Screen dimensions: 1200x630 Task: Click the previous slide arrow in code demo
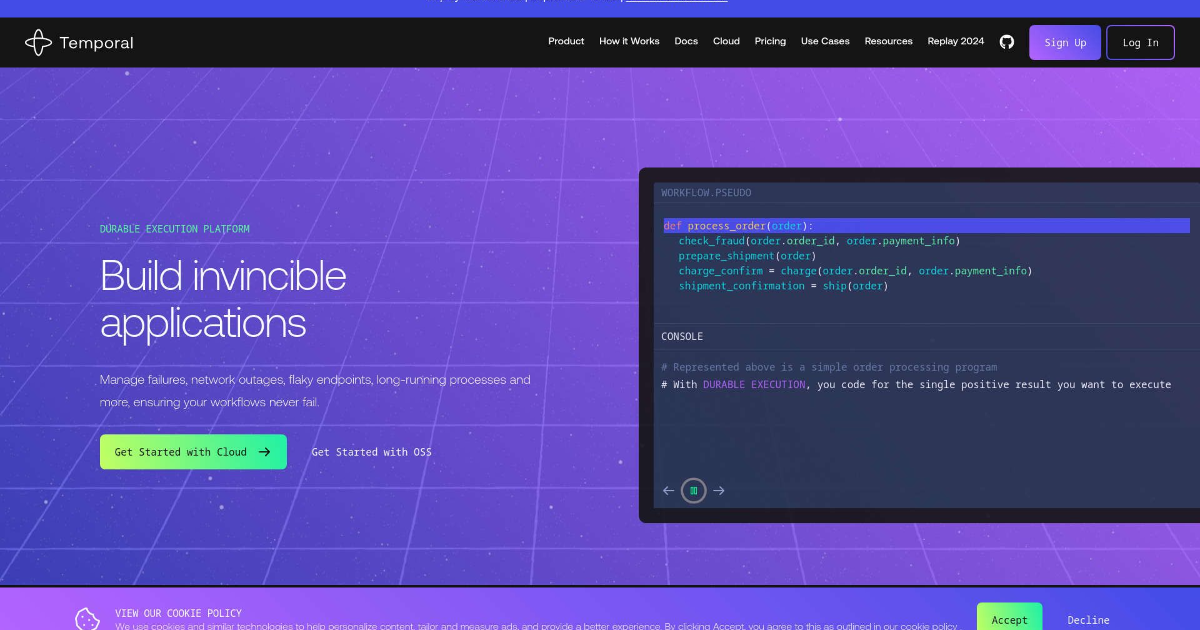[669, 490]
